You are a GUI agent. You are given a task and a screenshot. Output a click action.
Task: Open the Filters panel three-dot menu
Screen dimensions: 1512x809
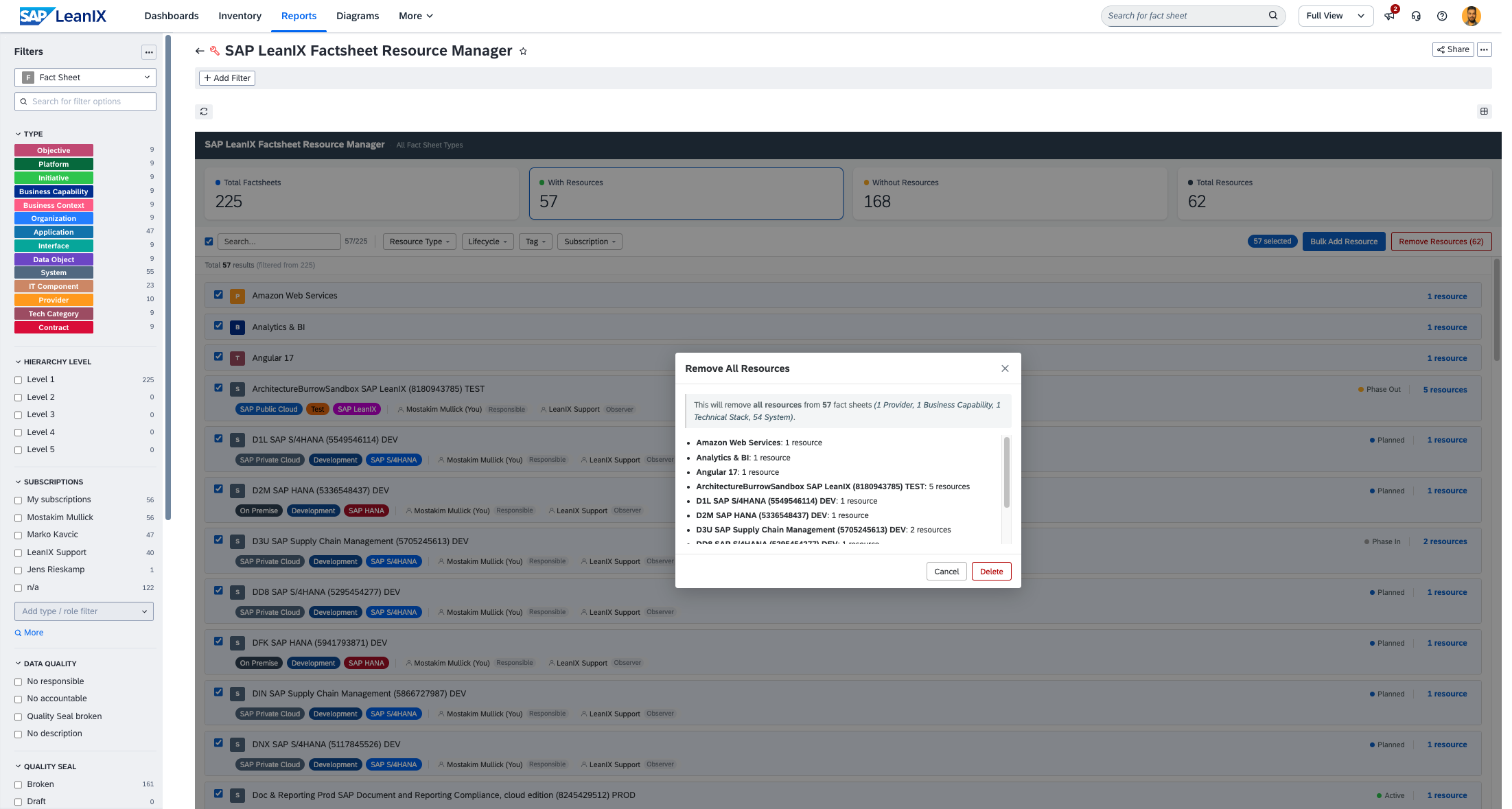[x=150, y=52]
